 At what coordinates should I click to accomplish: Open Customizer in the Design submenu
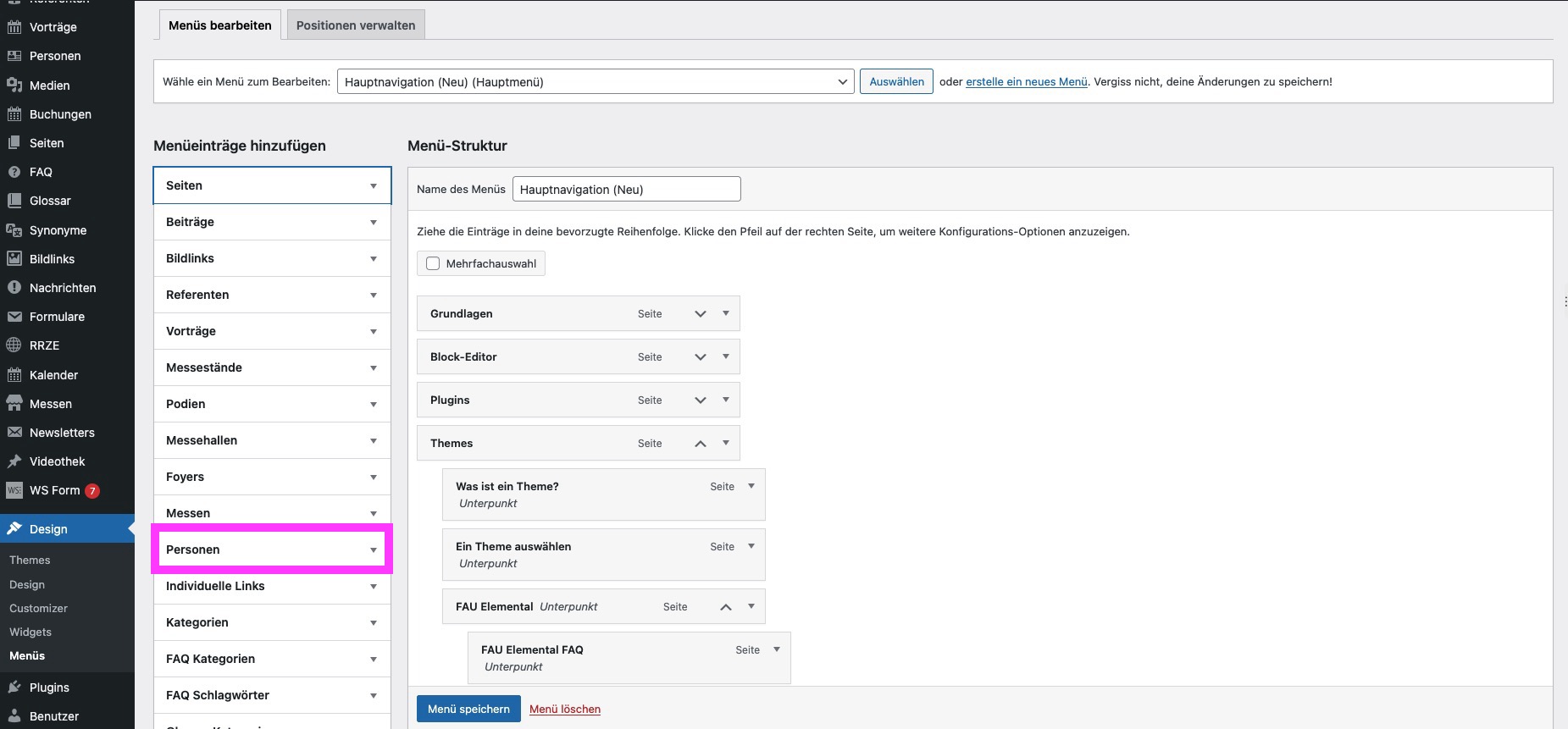tap(38, 608)
